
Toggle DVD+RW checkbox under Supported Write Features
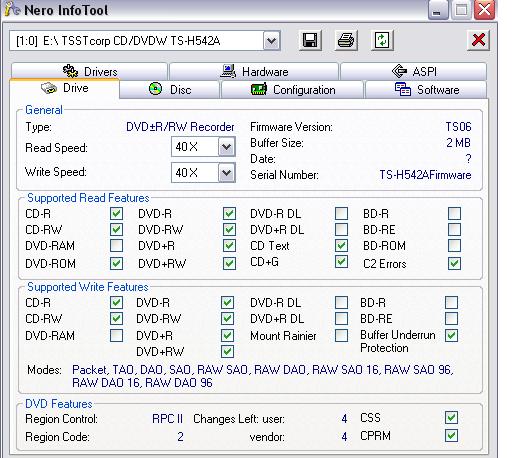click(x=227, y=351)
